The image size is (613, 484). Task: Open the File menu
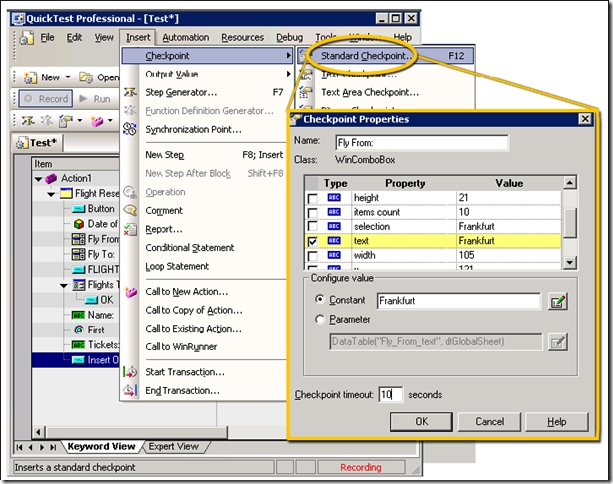[47, 38]
